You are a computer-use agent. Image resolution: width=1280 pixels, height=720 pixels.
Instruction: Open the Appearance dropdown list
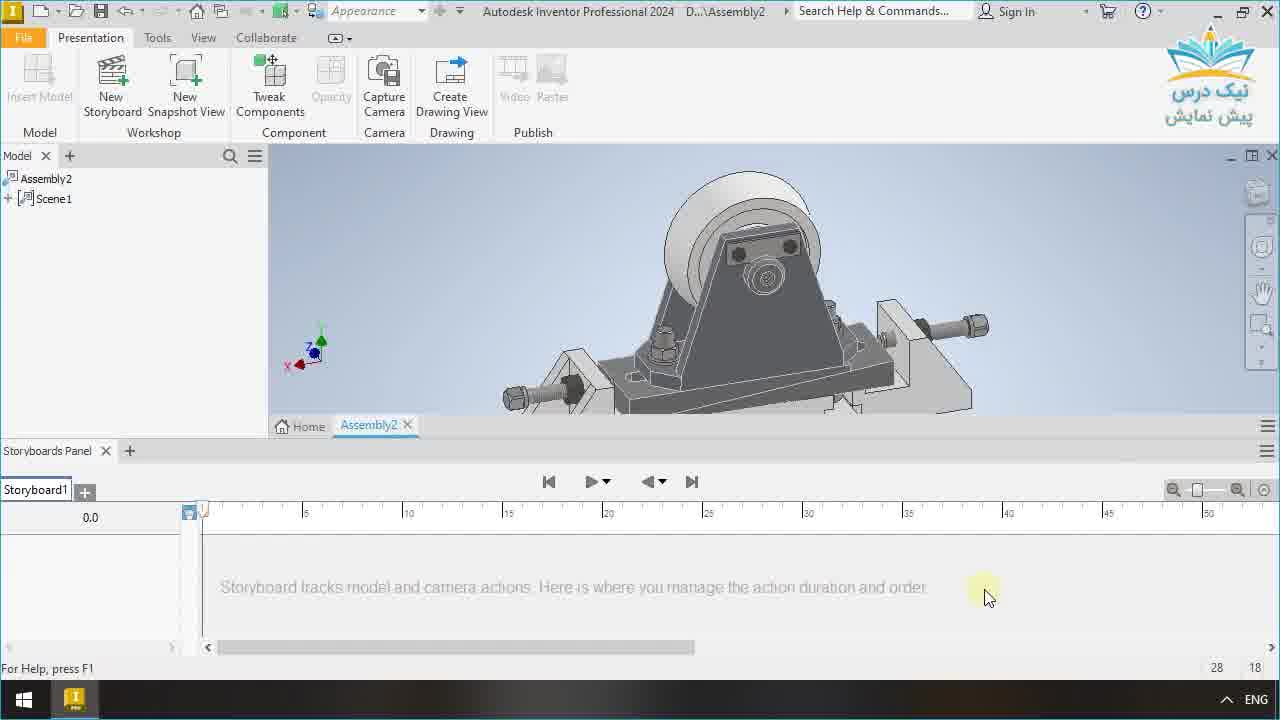click(420, 11)
